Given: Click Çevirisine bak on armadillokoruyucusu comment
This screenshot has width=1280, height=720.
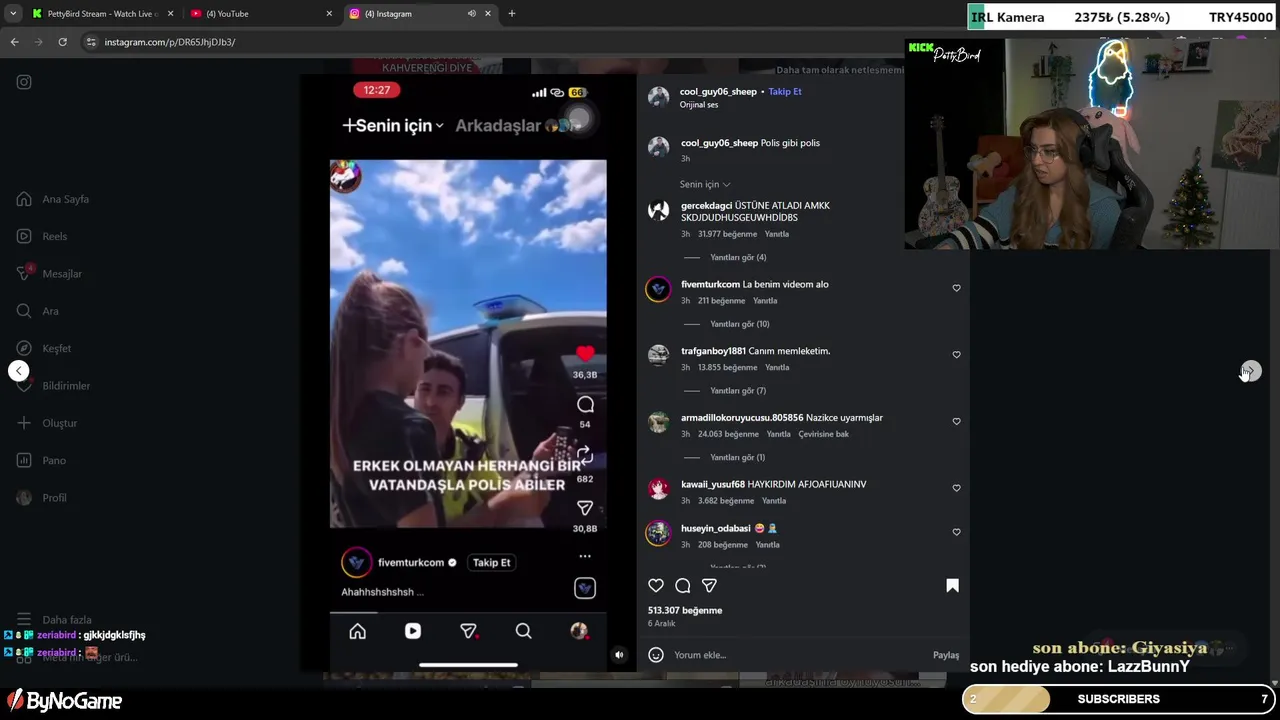Looking at the screenshot, I should [x=823, y=434].
